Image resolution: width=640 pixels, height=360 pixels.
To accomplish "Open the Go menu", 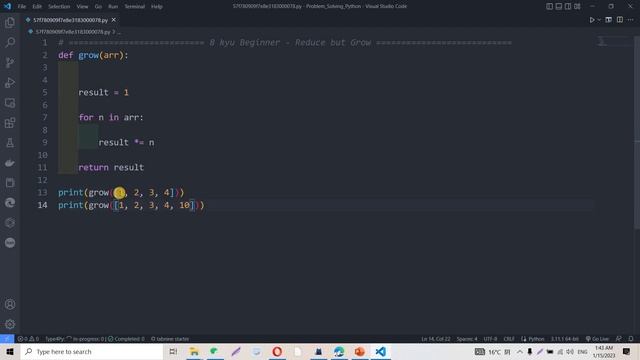I will click(98, 7).
